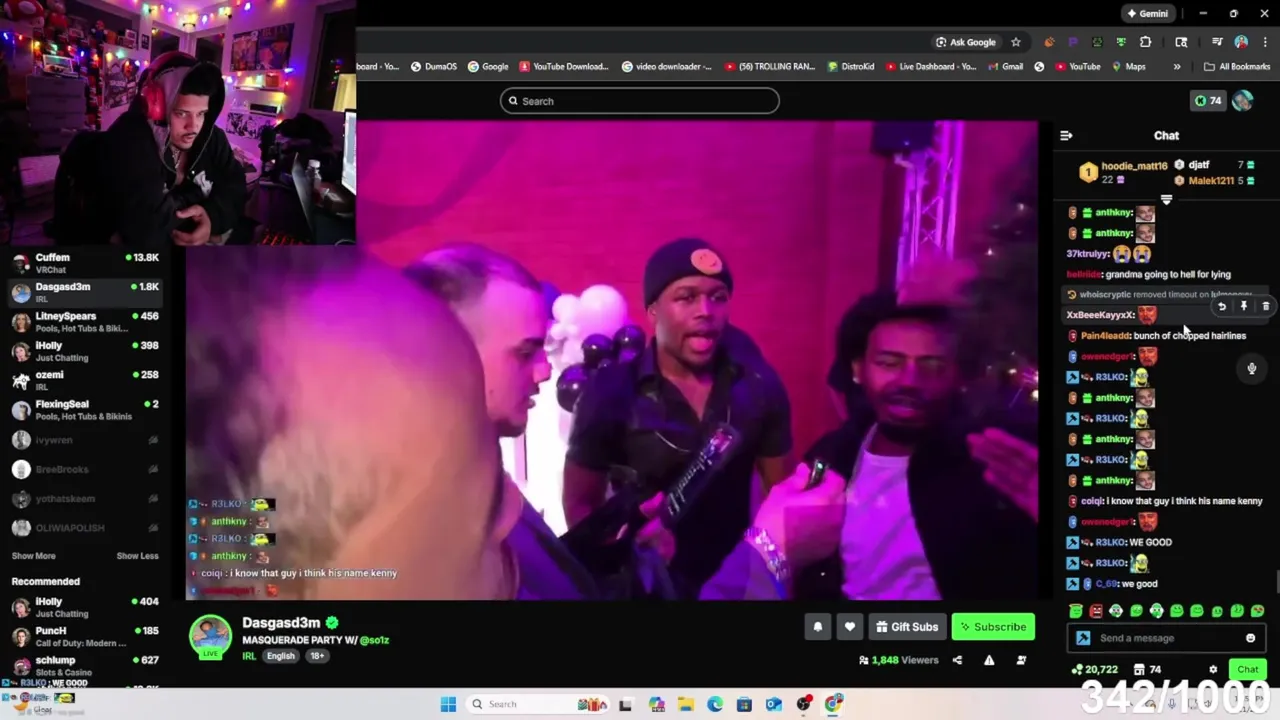Open @so1z link in stream title

374,640
